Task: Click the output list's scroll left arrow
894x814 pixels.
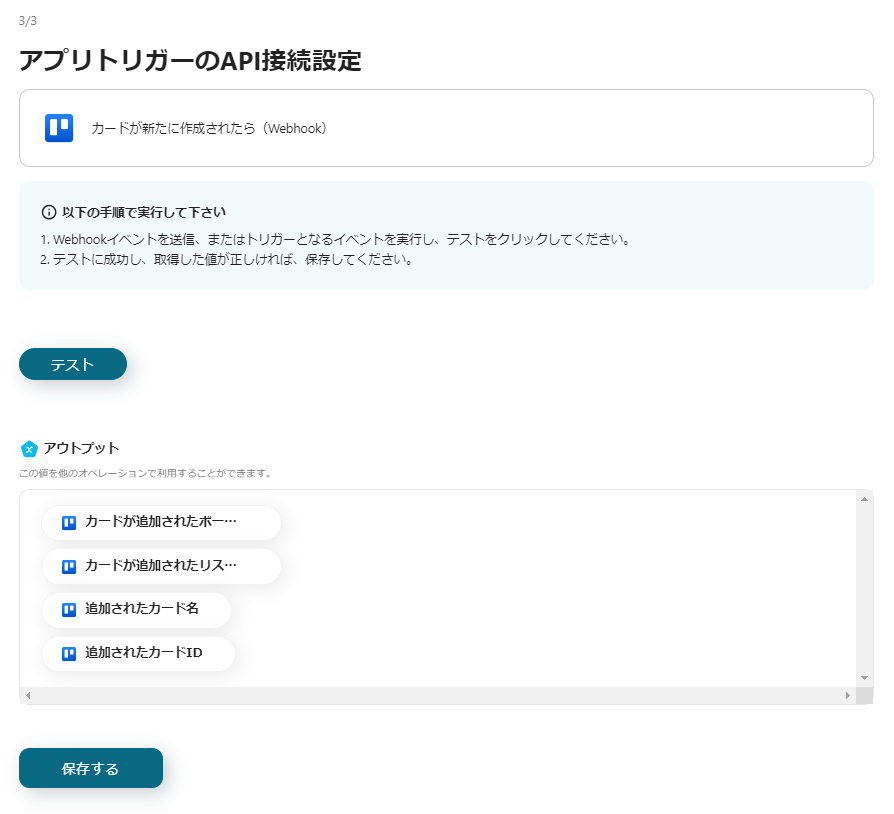Action: tap(28, 695)
